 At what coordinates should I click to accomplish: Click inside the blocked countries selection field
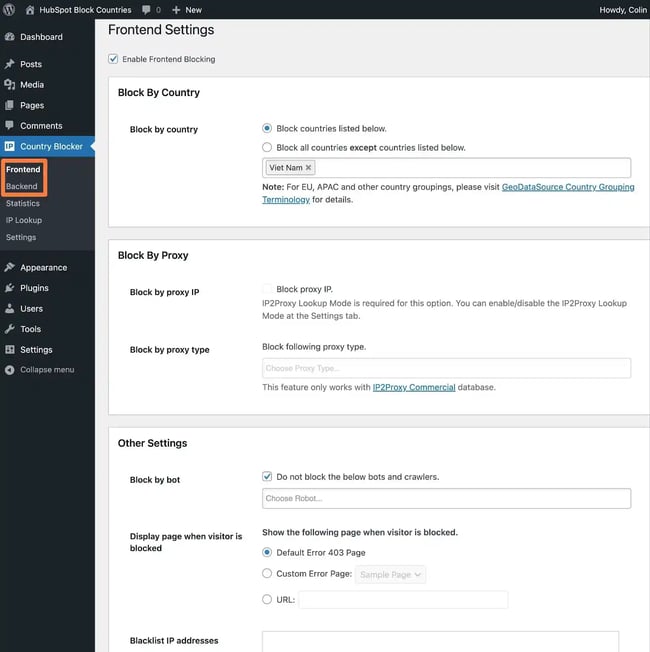[x=446, y=168]
